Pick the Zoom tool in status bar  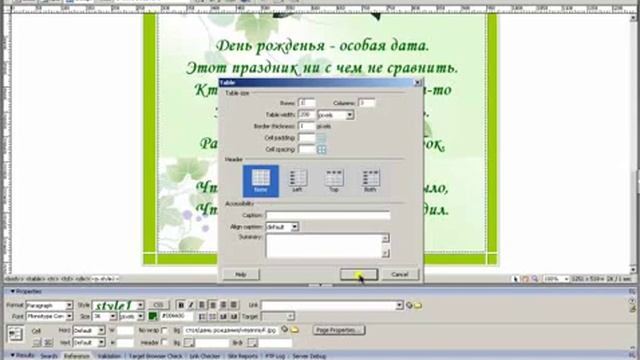[x=535, y=279]
